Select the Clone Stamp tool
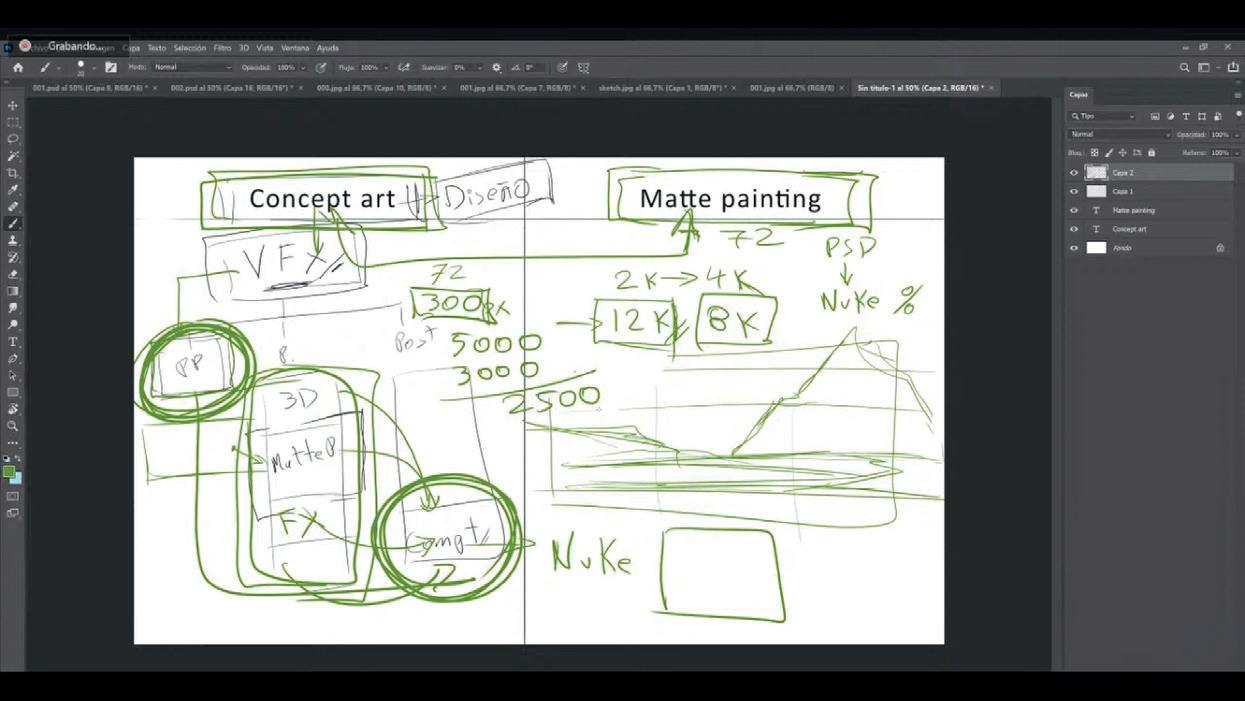Image resolution: width=1245 pixels, height=701 pixels. tap(13, 241)
